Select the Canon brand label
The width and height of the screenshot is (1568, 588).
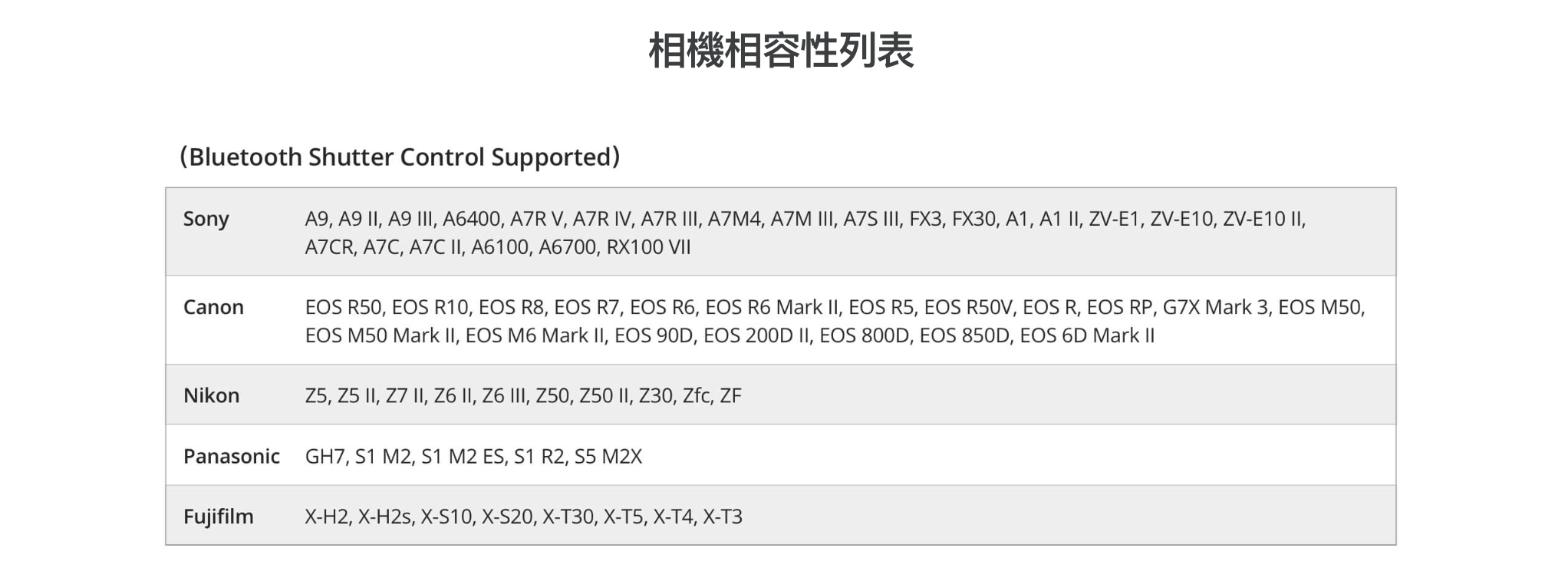[x=213, y=307]
